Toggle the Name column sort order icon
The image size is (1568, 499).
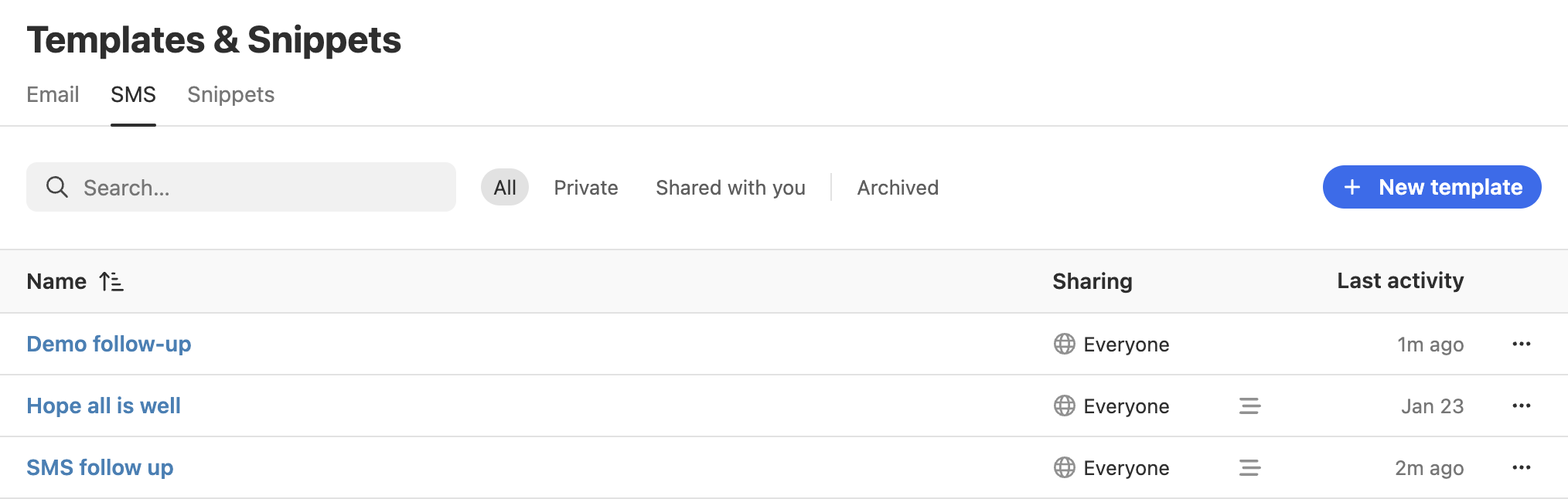(111, 281)
